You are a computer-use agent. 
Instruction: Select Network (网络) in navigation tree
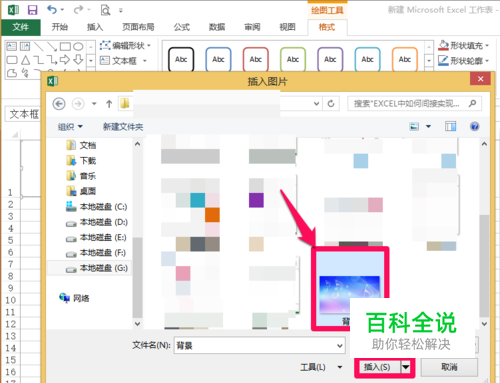coord(74,298)
